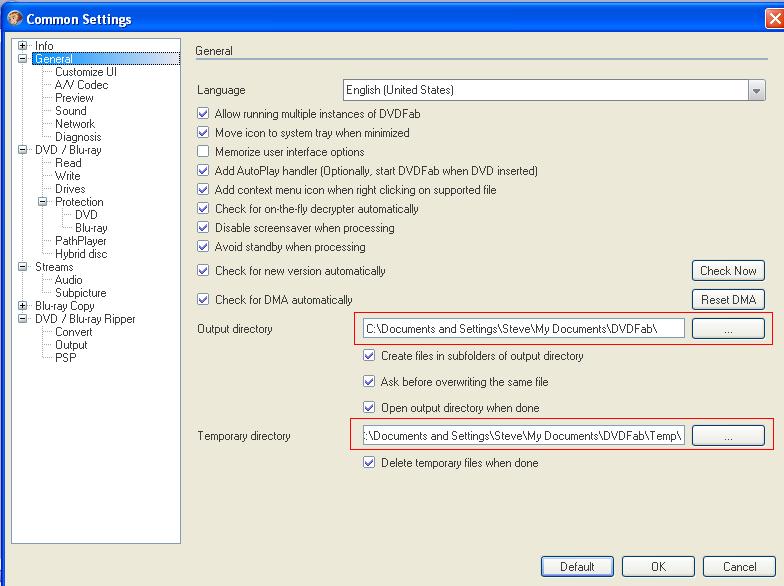Uncheck Move icon to system tray

pyautogui.click(x=203, y=132)
